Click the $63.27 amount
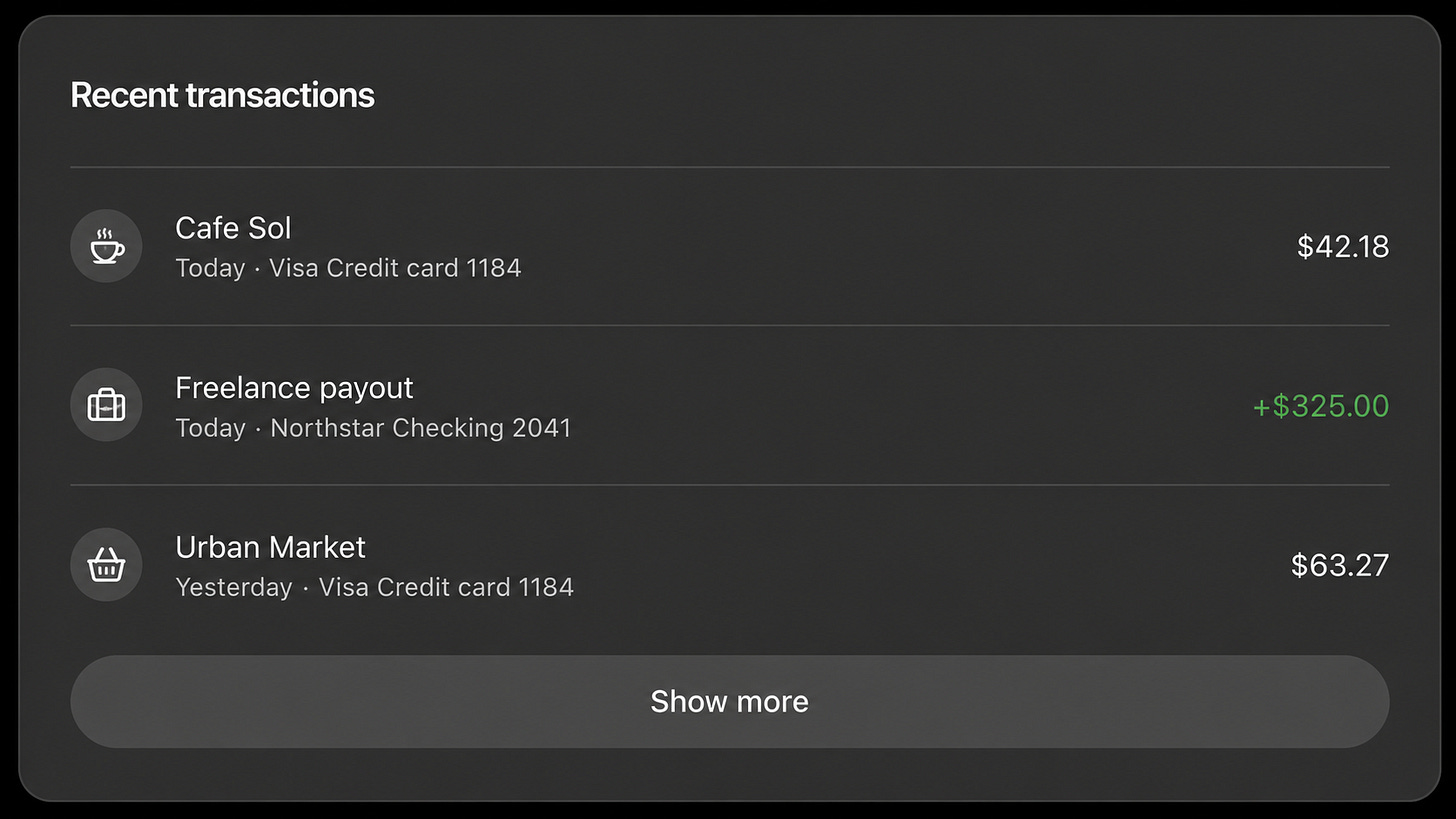1456x819 pixels. [x=1340, y=565]
